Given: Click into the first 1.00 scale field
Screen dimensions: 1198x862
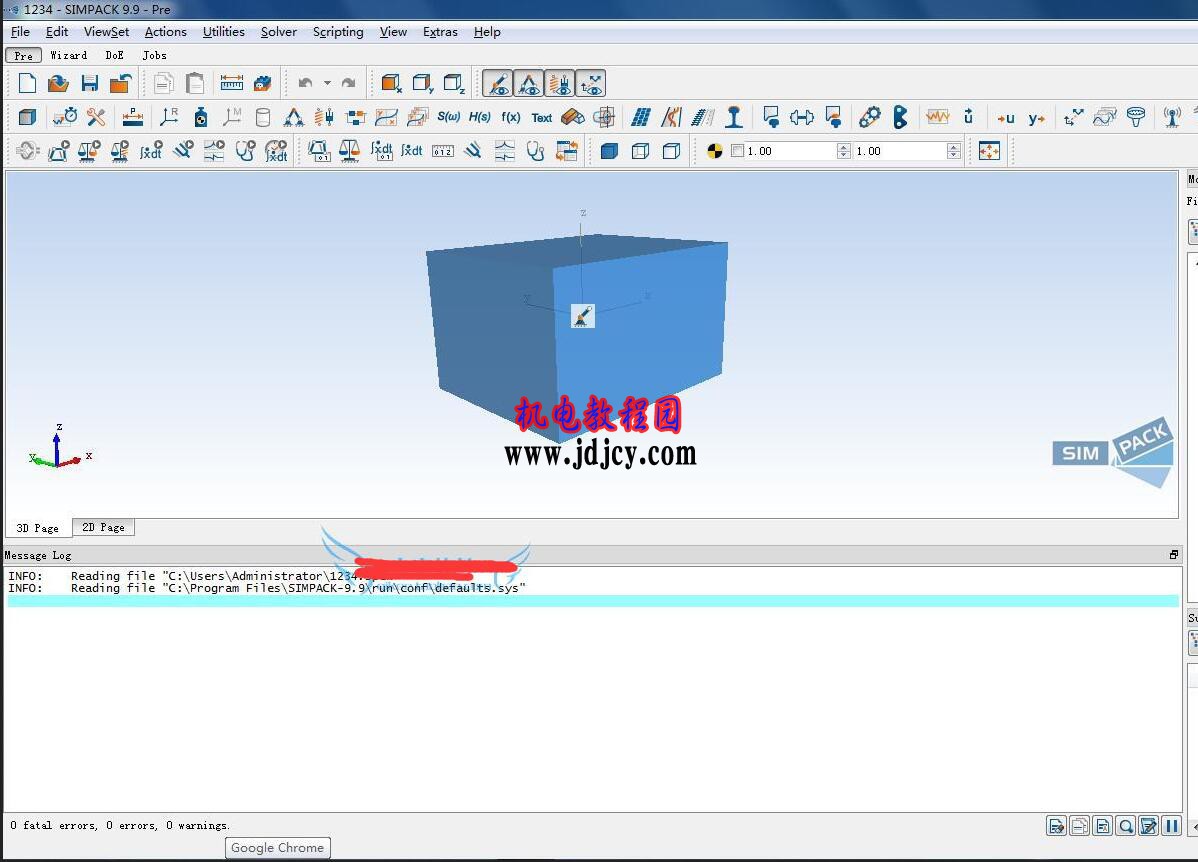Looking at the screenshot, I should [791, 151].
